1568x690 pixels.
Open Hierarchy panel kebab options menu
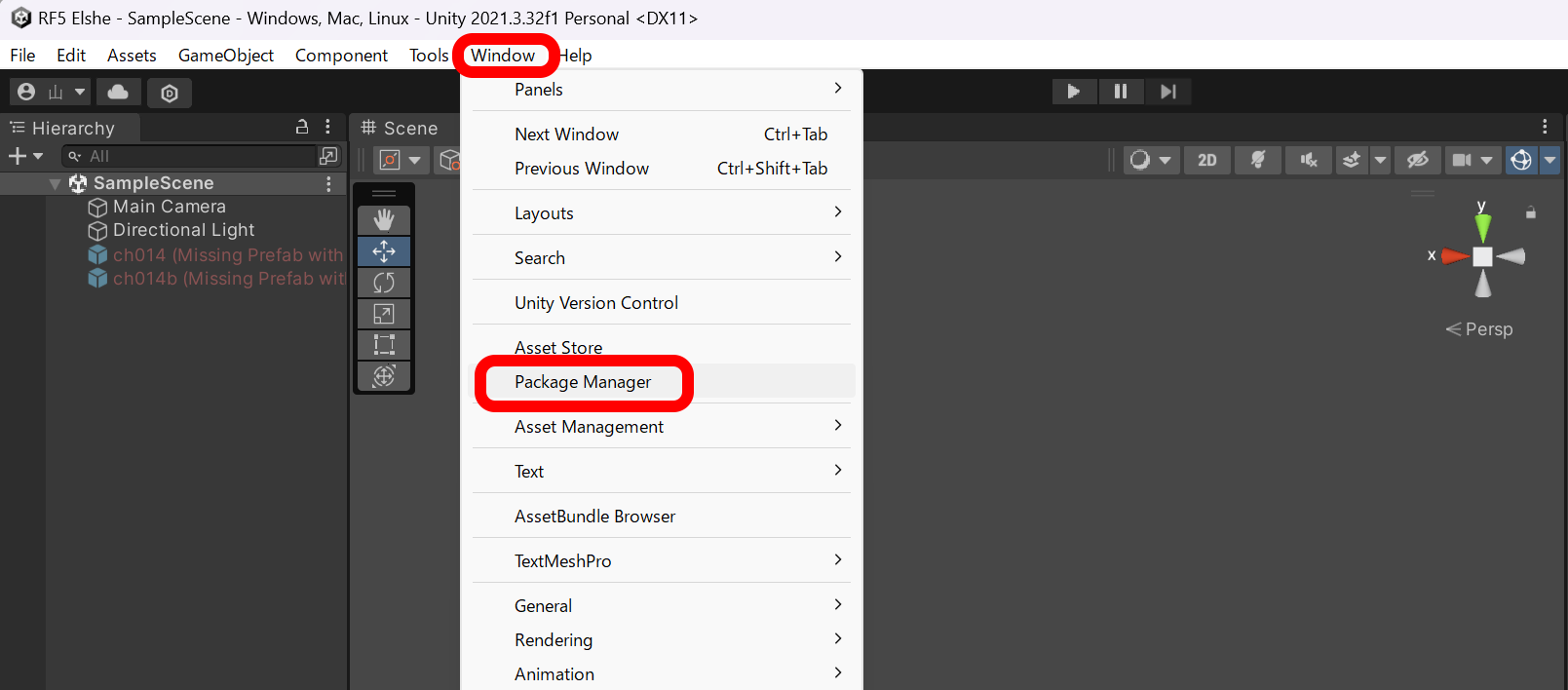click(327, 127)
